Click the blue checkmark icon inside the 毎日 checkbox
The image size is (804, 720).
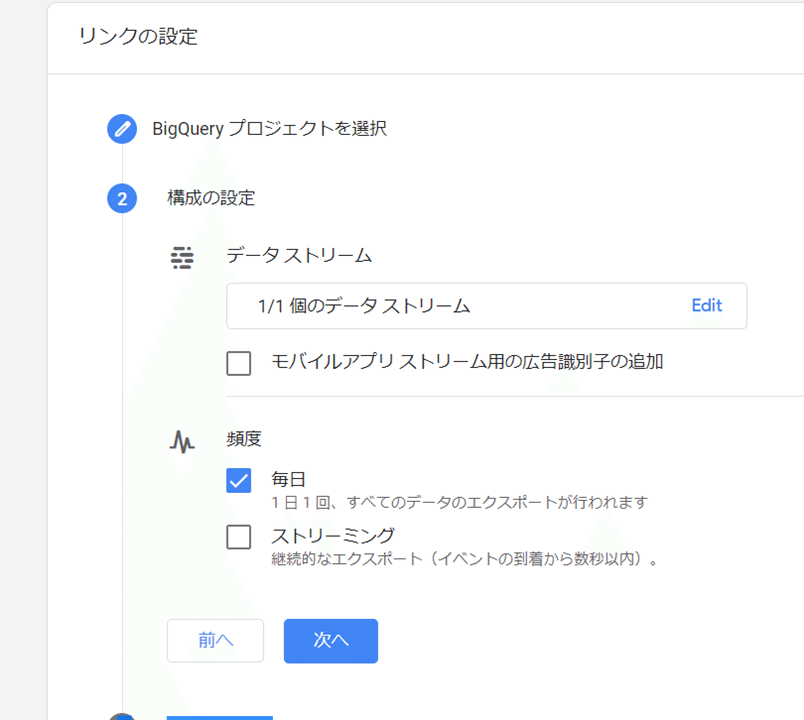coord(238,481)
